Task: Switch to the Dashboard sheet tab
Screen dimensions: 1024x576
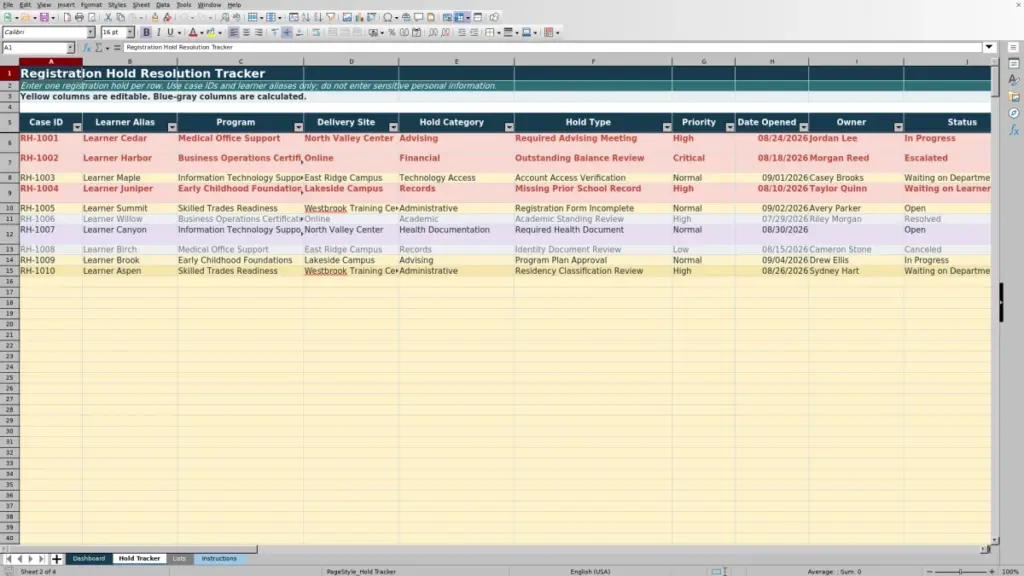Action: [x=89, y=559]
